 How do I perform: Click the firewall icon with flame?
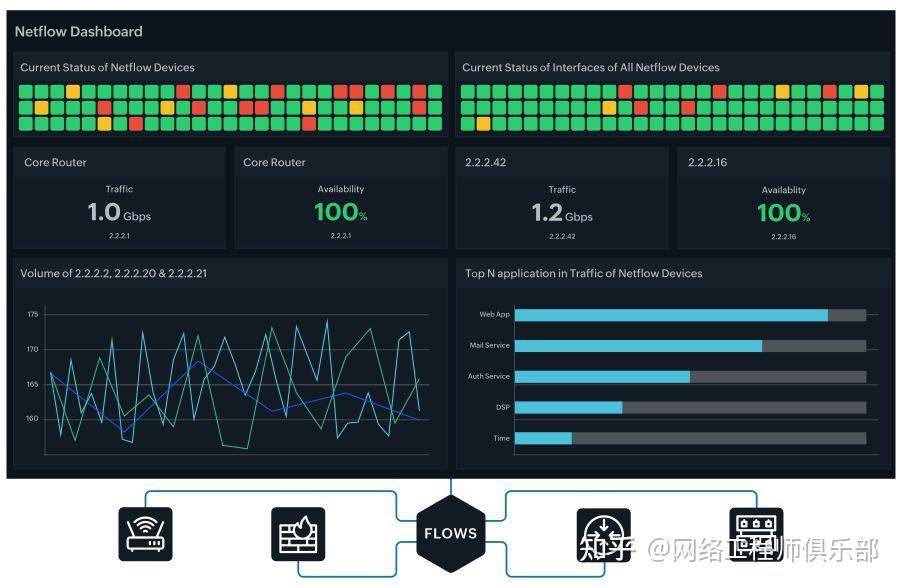[298, 533]
